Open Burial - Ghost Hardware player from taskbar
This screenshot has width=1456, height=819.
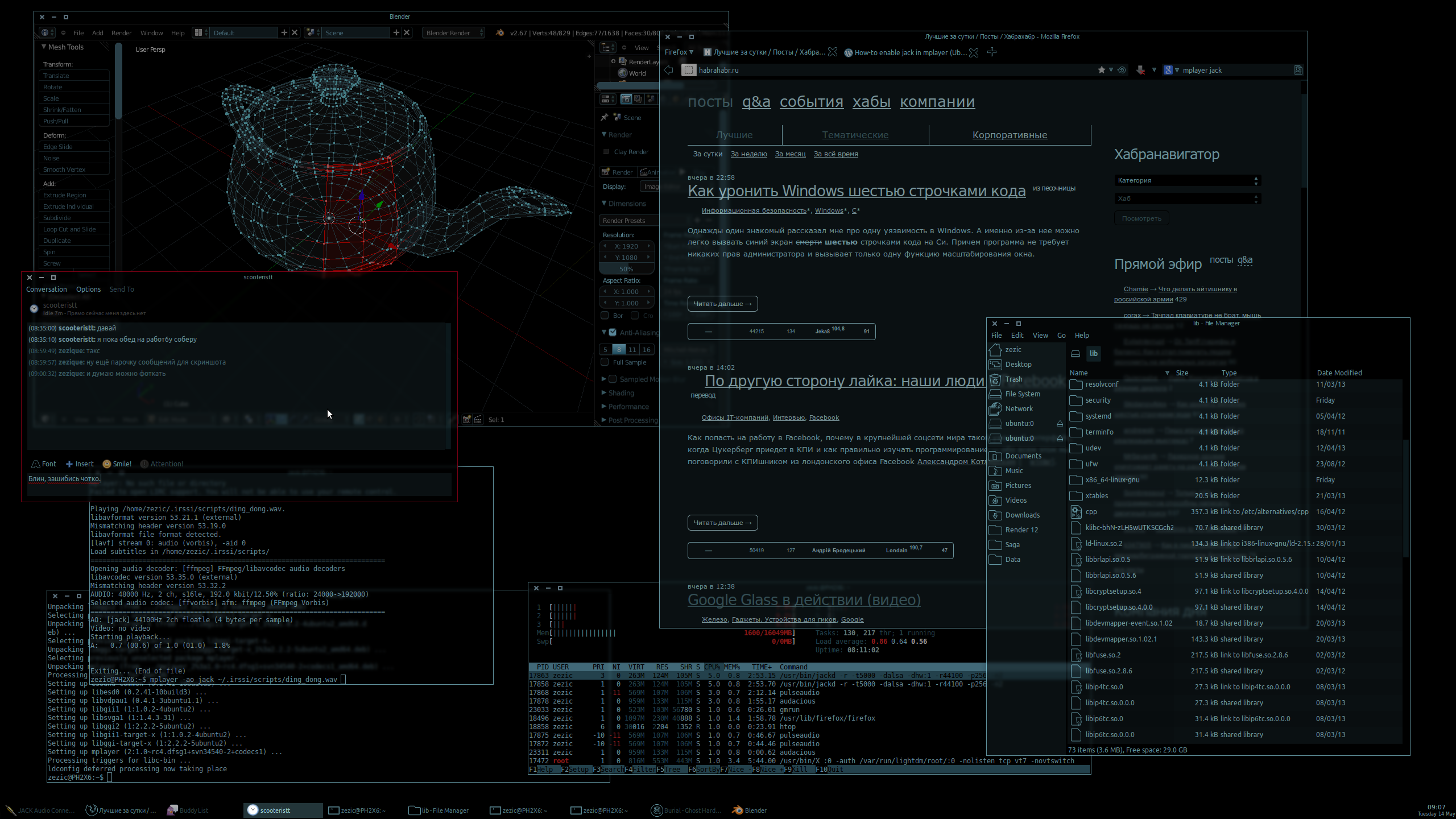(686, 810)
